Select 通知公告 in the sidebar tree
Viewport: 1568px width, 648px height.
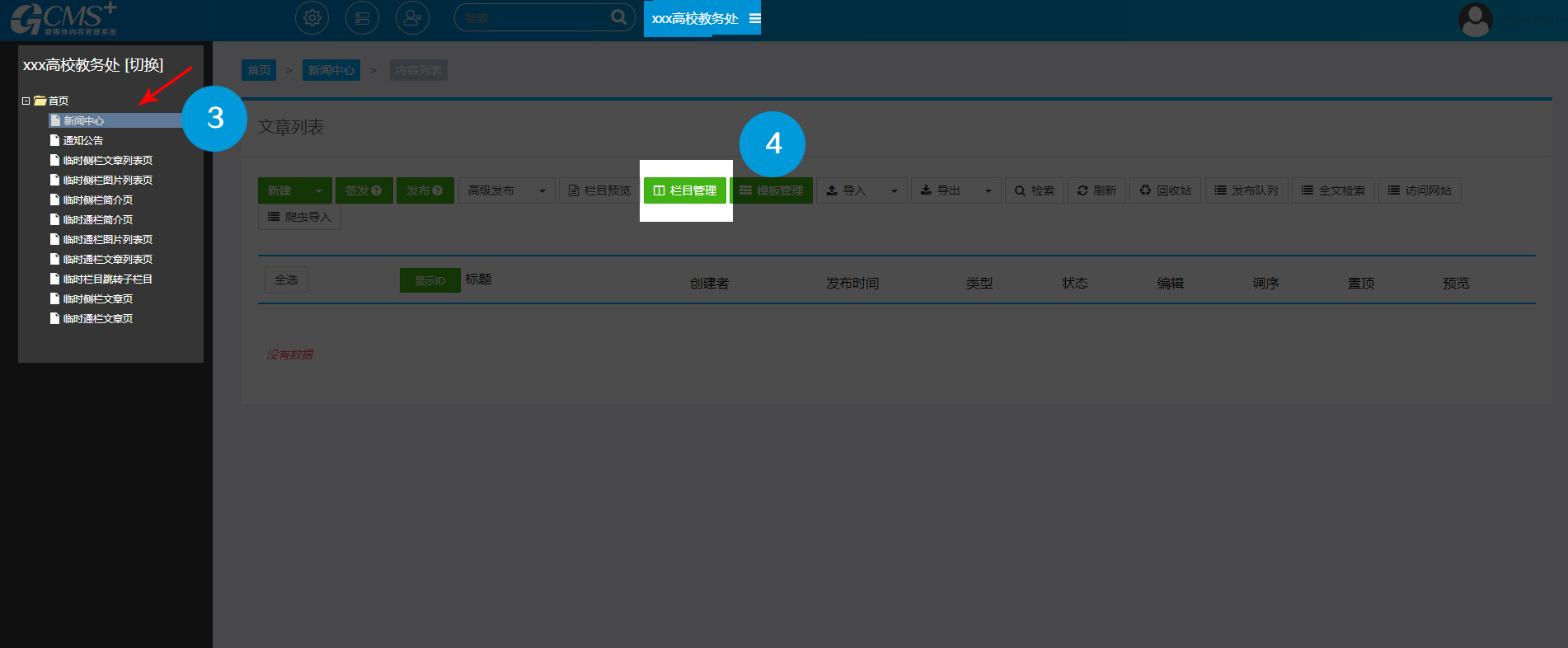83,140
